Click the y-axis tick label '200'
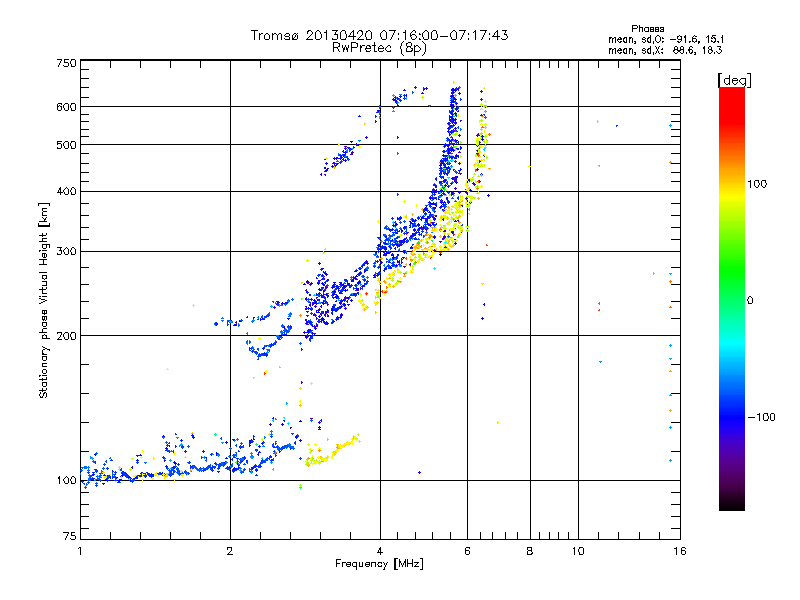The image size is (800, 600). click(66, 336)
